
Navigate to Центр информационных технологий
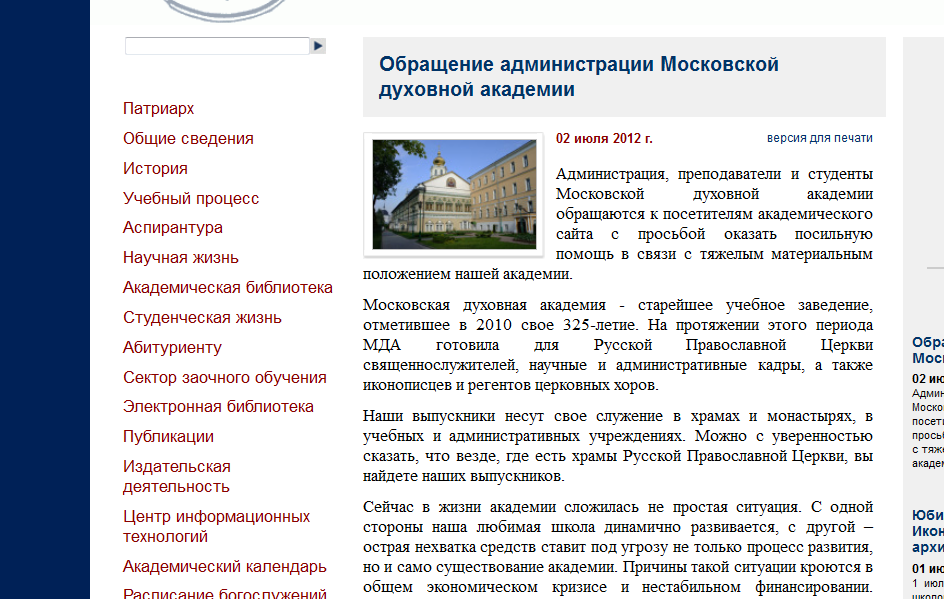[216, 526]
